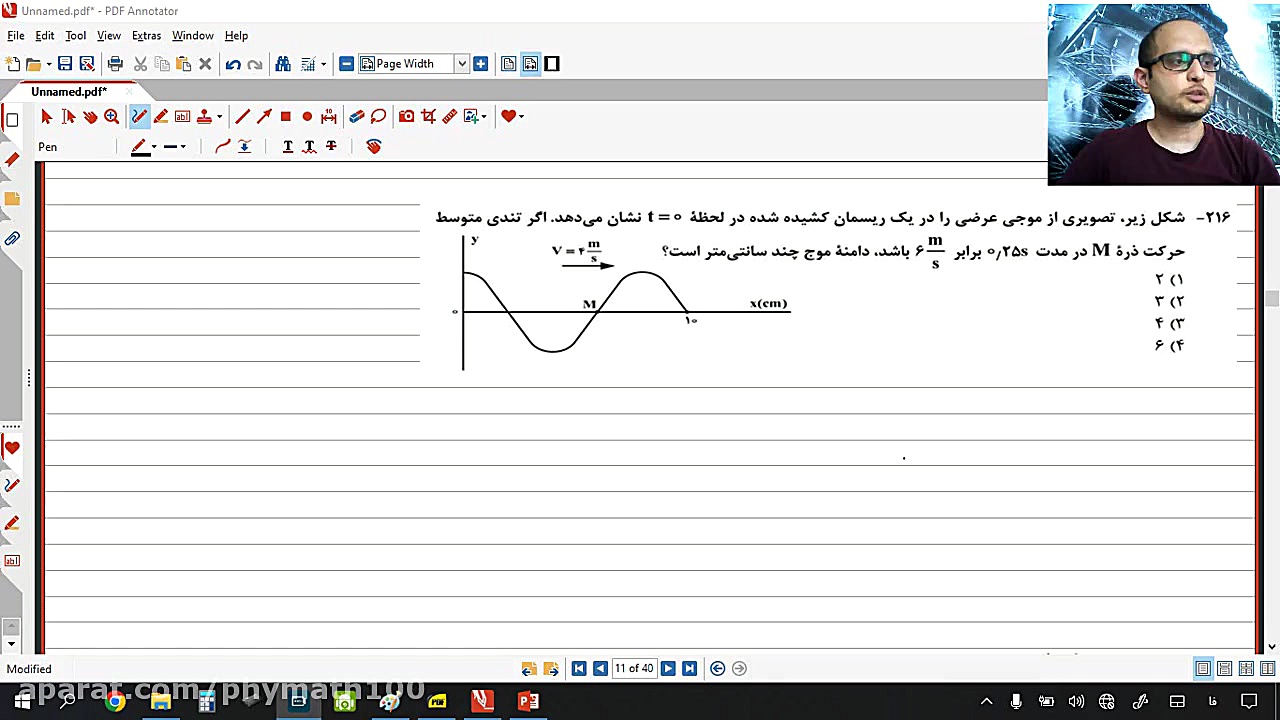Image resolution: width=1280 pixels, height=720 pixels.
Task: Switch to continuous view in status bar
Action: [1224, 669]
